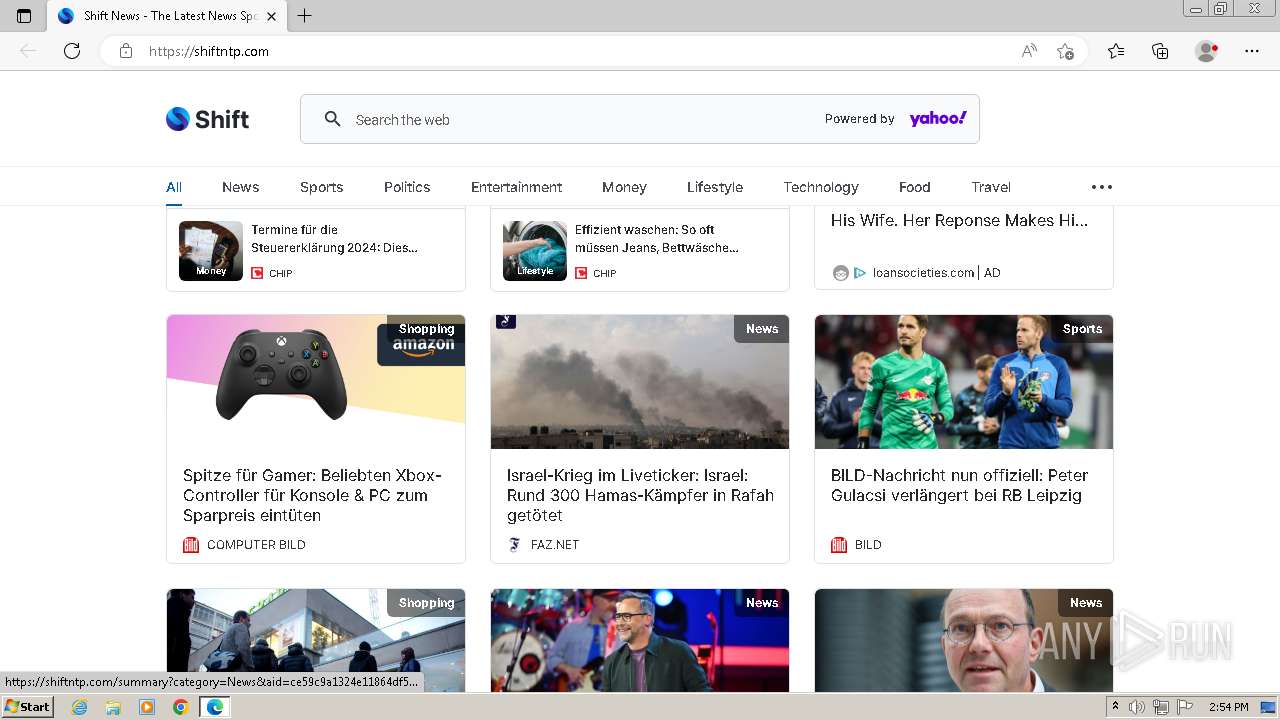Click the goalkeeper sports image
The image size is (1280, 720).
point(964,382)
